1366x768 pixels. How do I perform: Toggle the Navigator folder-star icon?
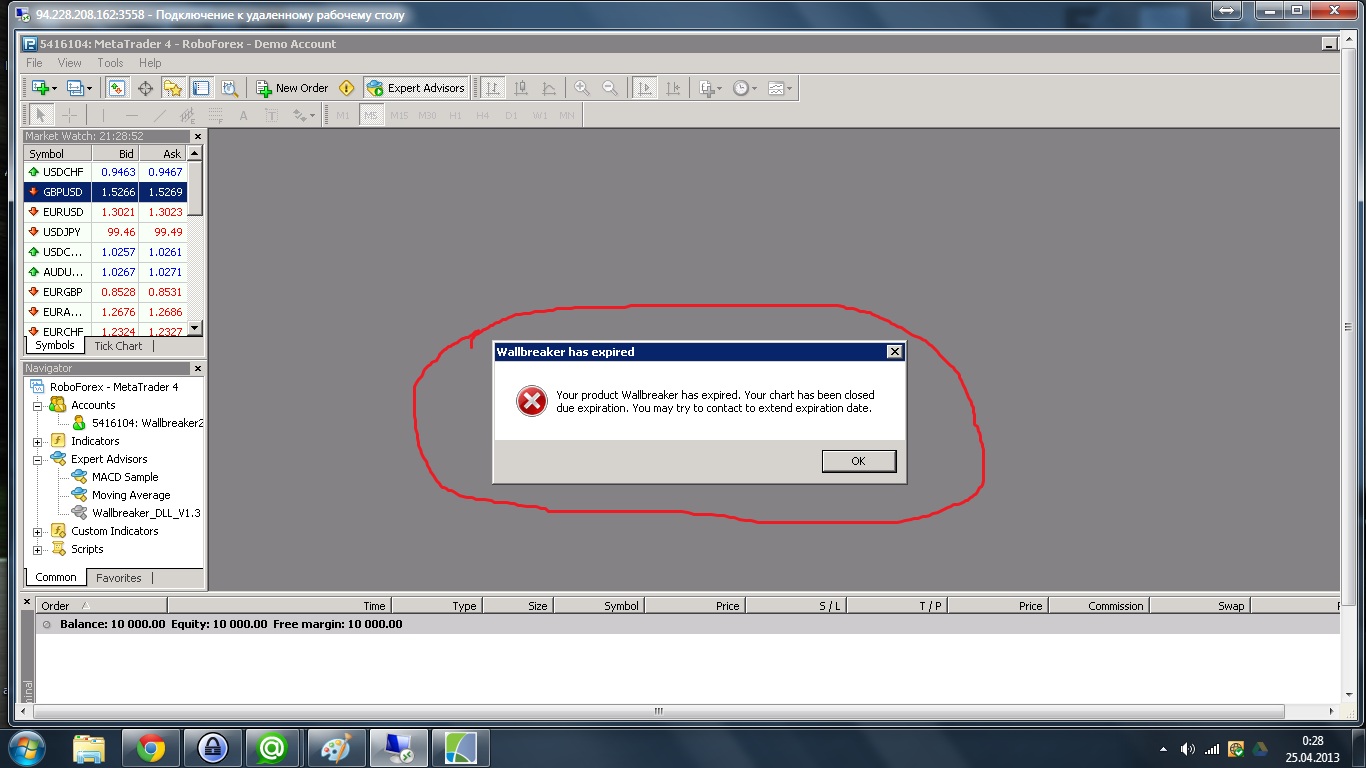pyautogui.click(x=173, y=88)
